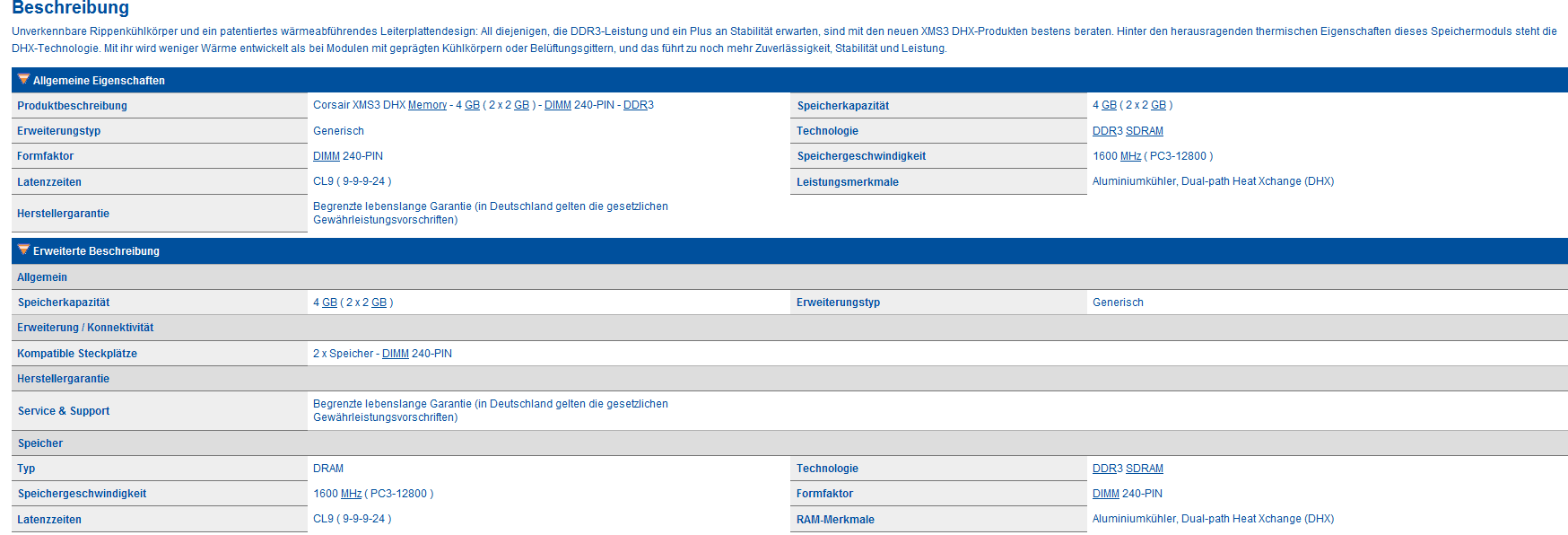Open SDRAM link in Allgemeine Eigenschaften Technologie row
1568x535 pixels.
(x=1144, y=131)
